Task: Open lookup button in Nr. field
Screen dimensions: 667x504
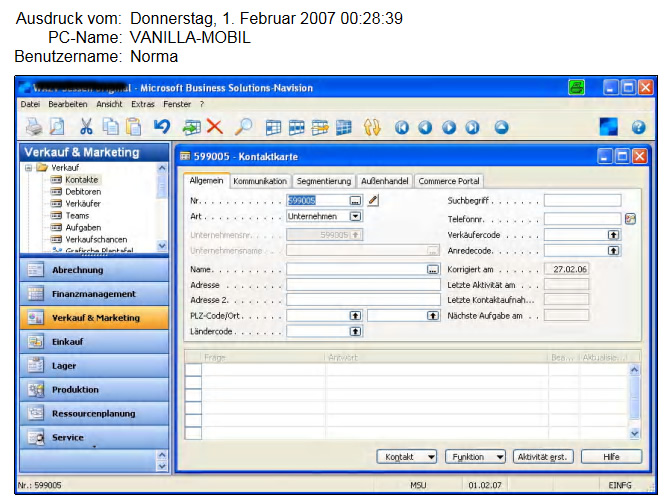Action: 355,200
